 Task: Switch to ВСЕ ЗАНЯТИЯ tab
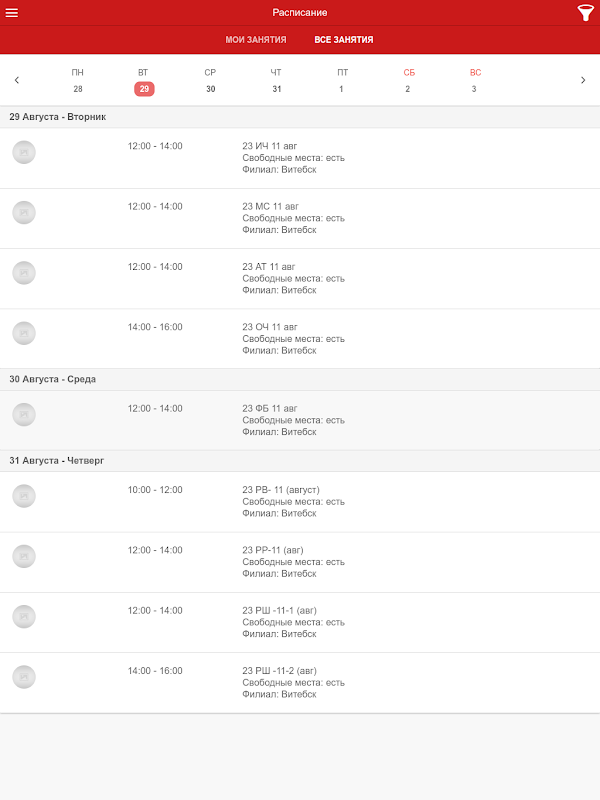(344, 40)
